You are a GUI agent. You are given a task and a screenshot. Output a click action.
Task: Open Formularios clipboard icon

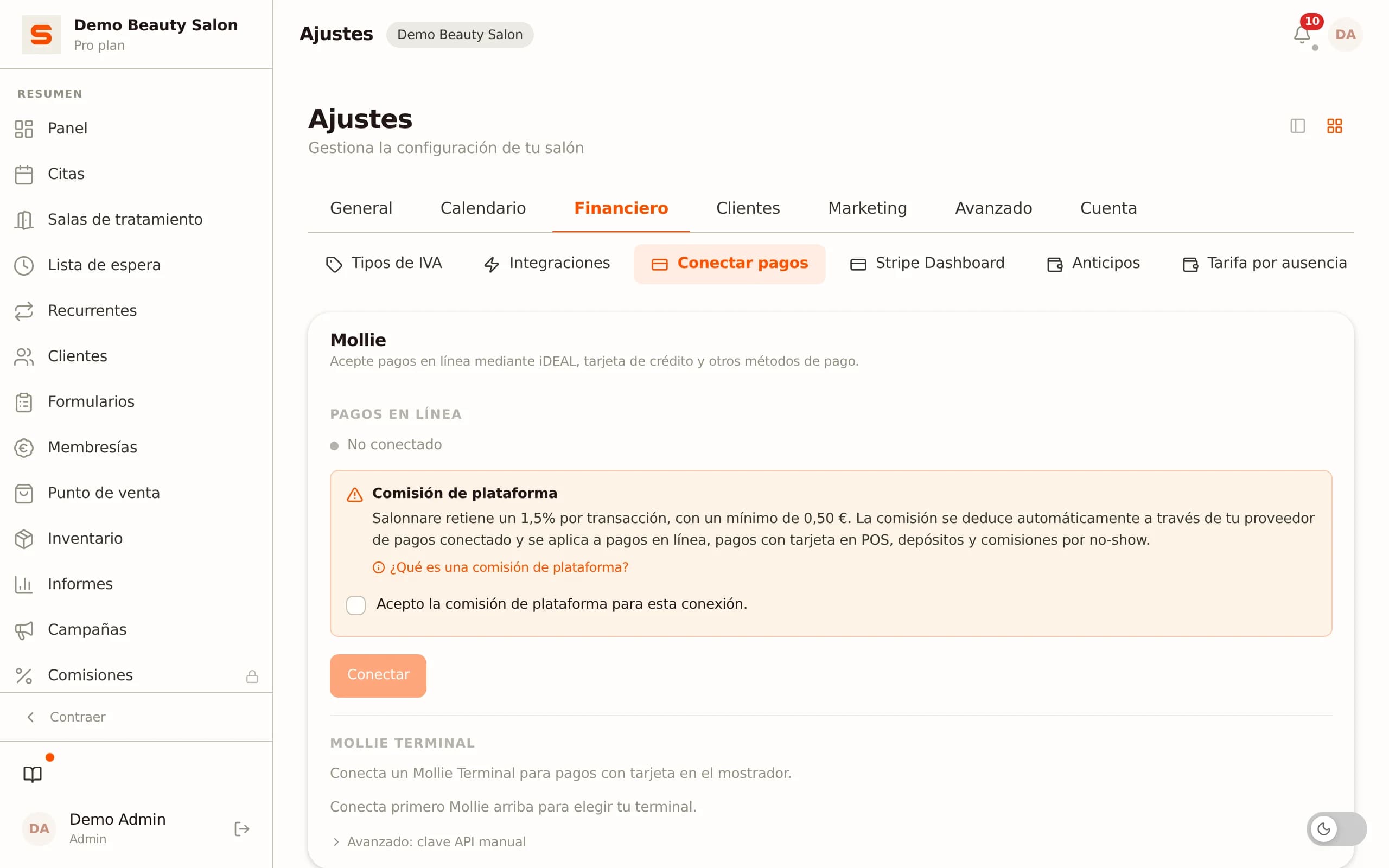coord(23,402)
